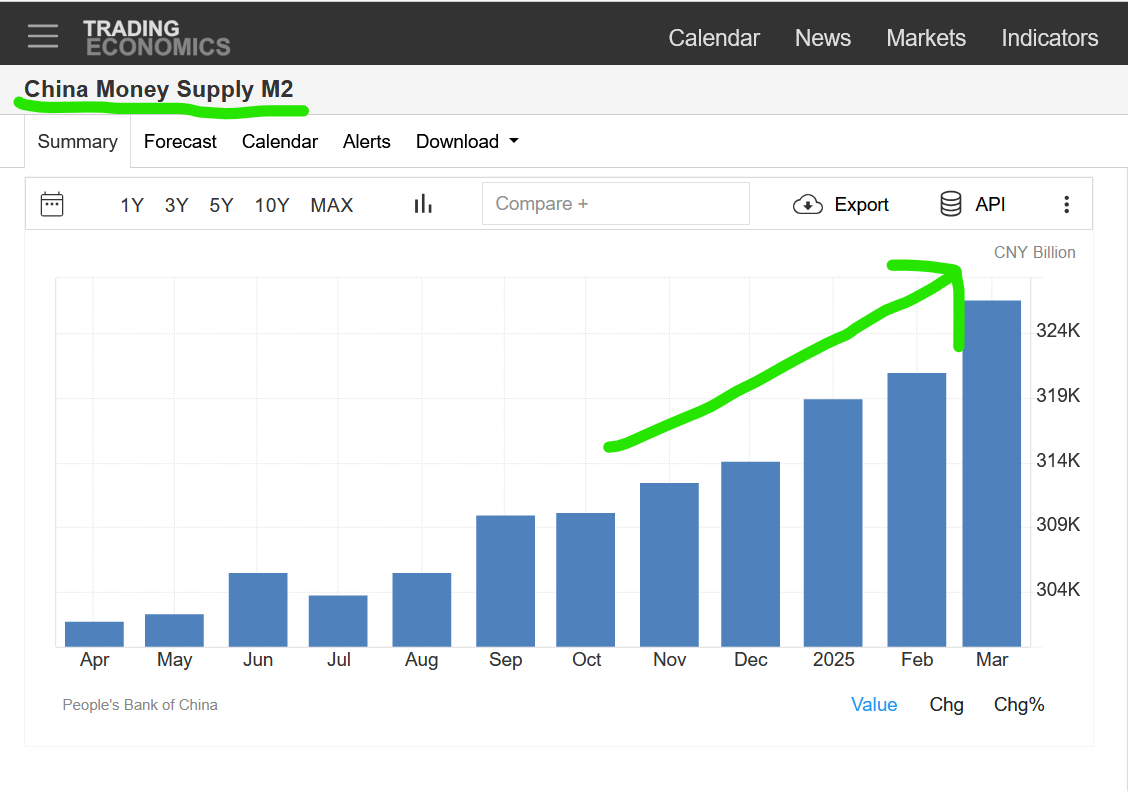Screen dimensions: 1128x792
Task: Click the 314K axis label
Action: pos(1058,460)
